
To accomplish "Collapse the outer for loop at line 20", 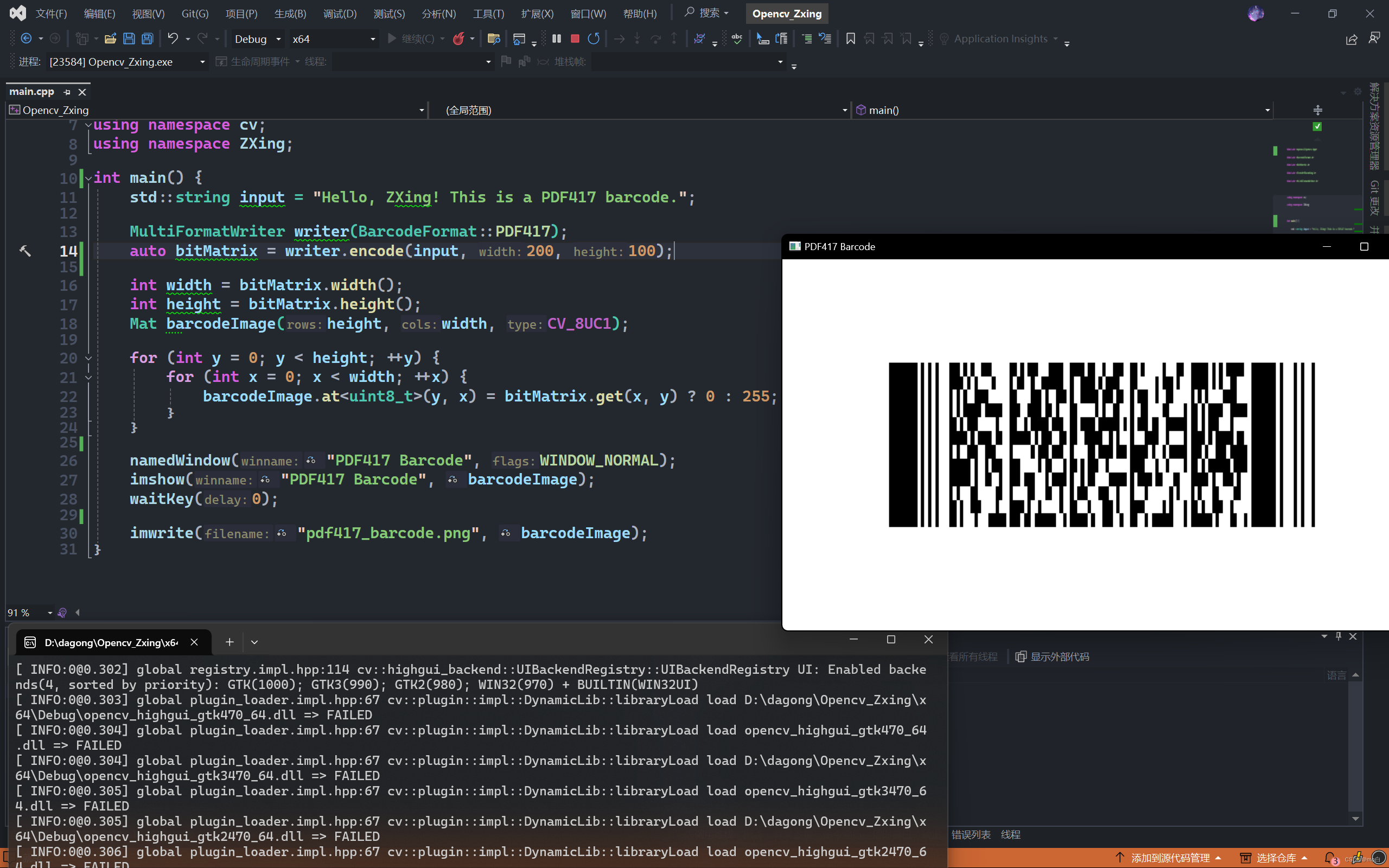I will click(88, 358).
